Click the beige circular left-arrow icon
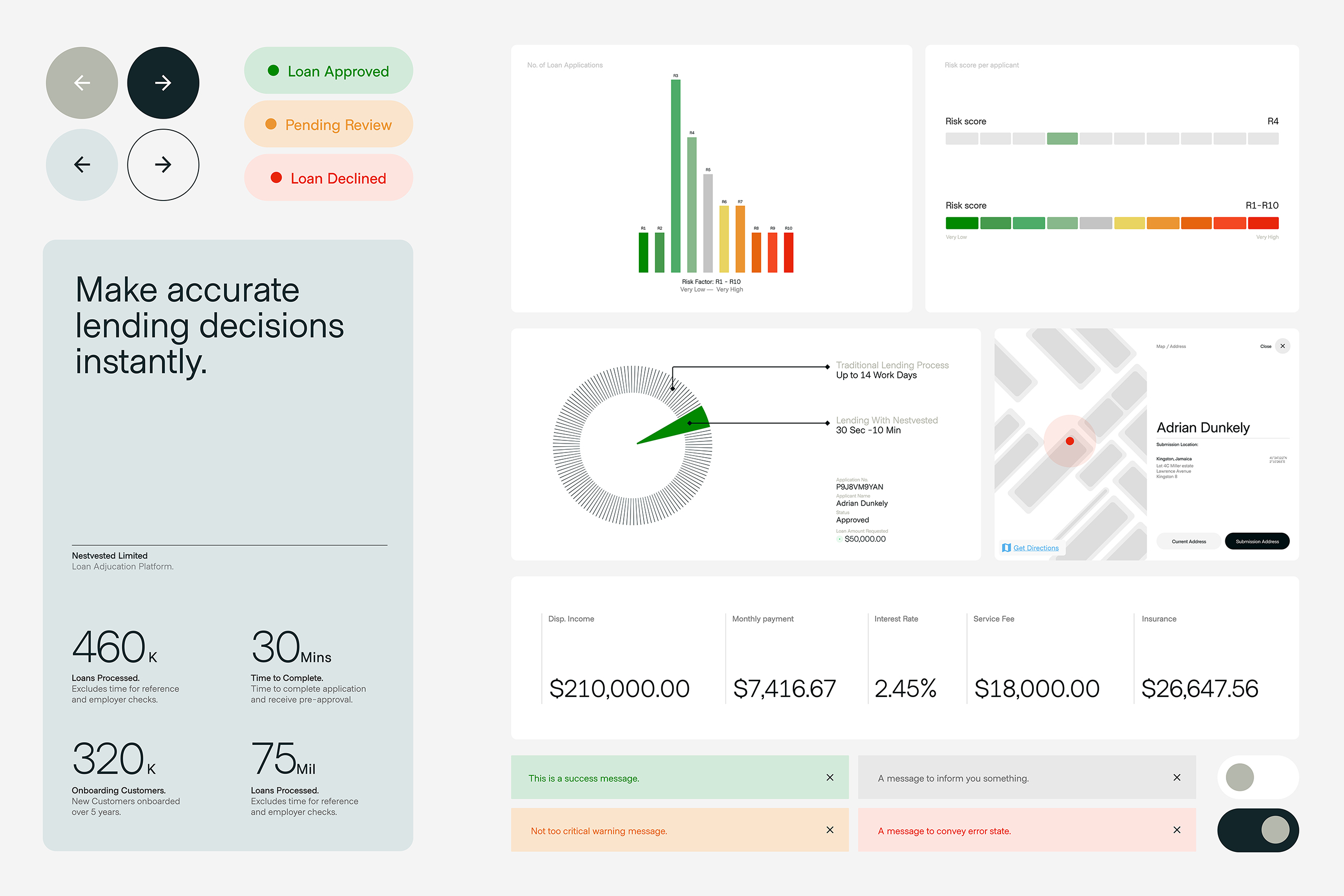The image size is (1344, 896). click(82, 82)
